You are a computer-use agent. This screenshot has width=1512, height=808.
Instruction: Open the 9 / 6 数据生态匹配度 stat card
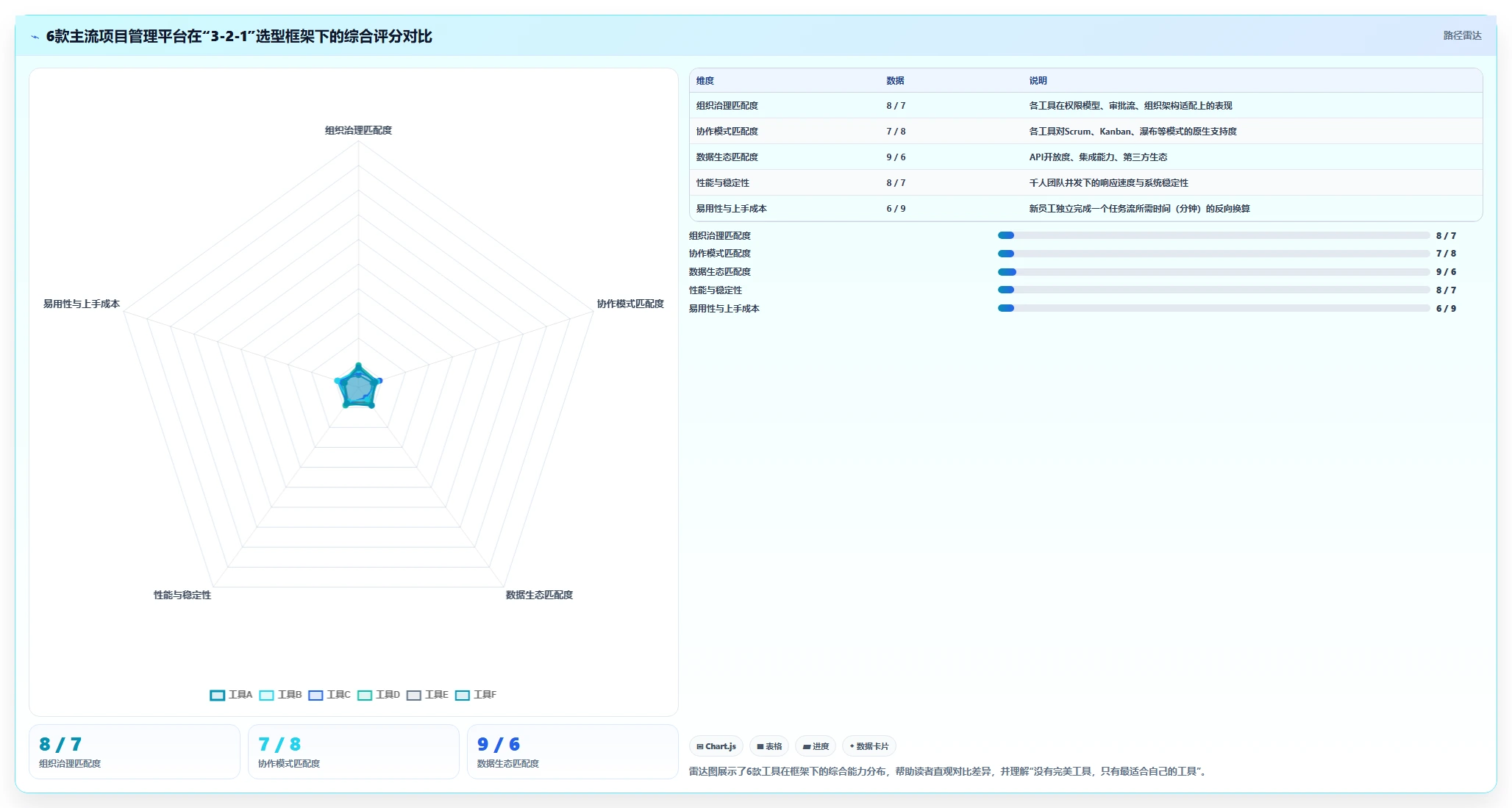[573, 751]
